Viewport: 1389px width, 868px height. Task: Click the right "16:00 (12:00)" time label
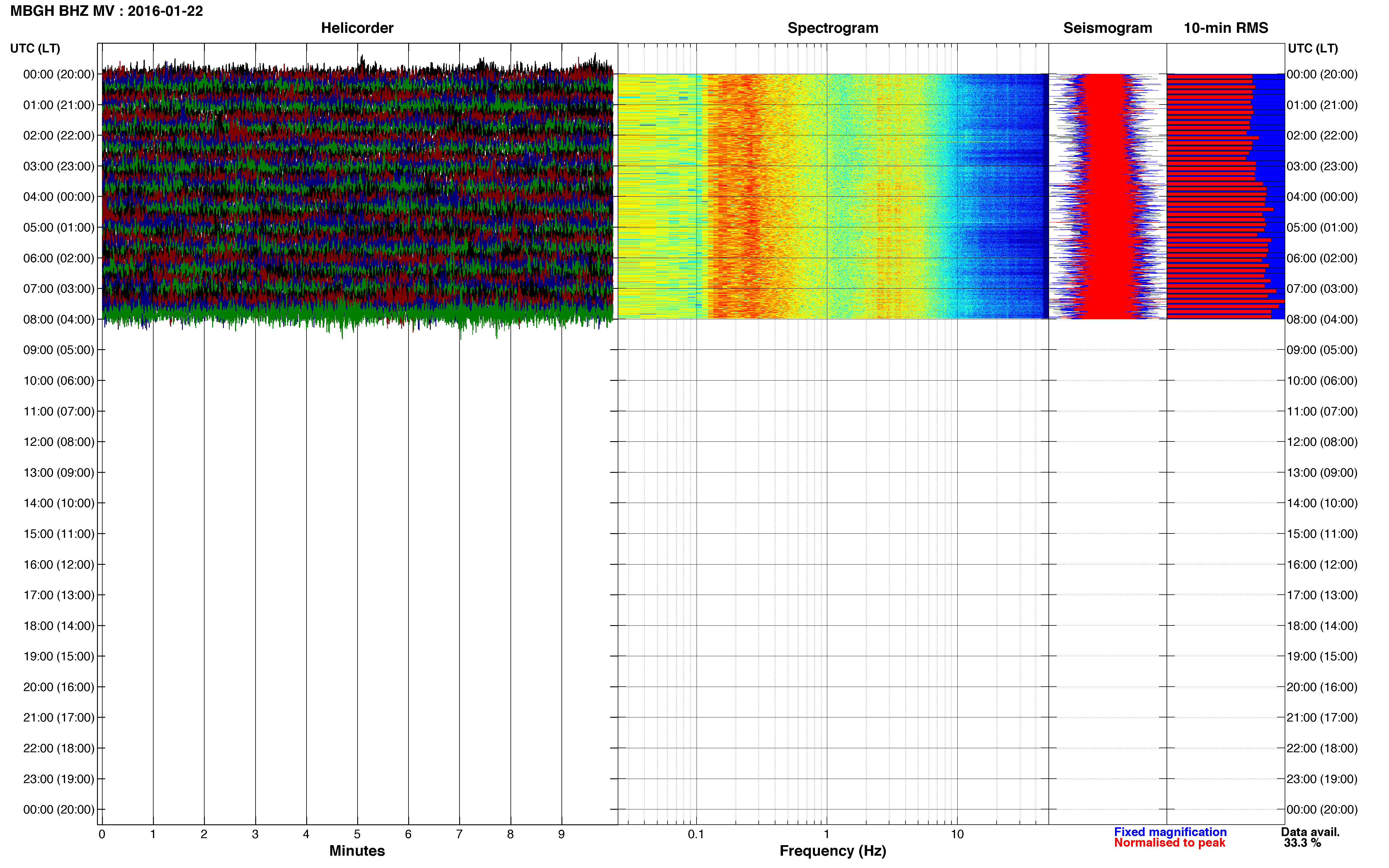tap(1322, 564)
